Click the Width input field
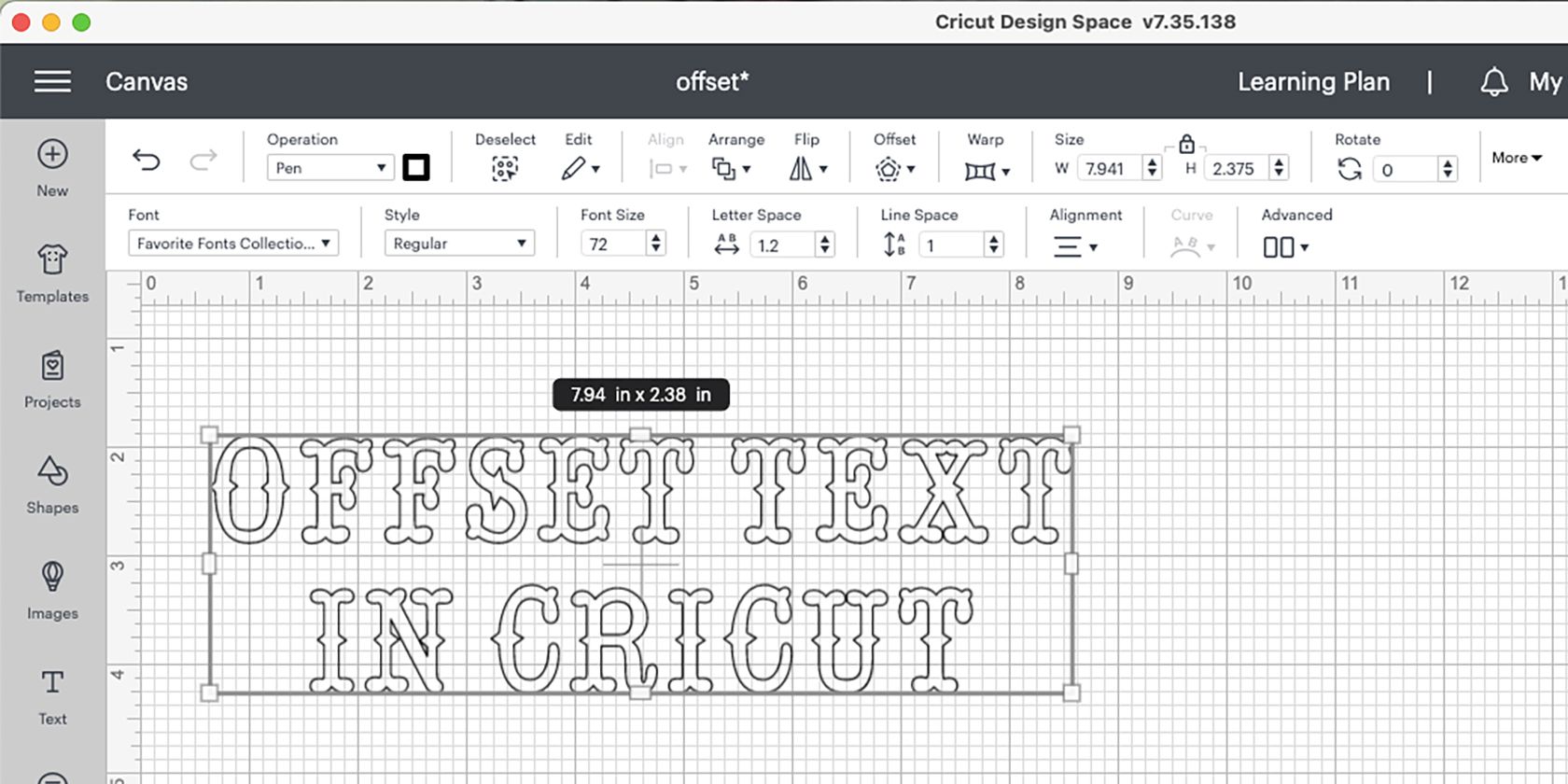 1110,169
